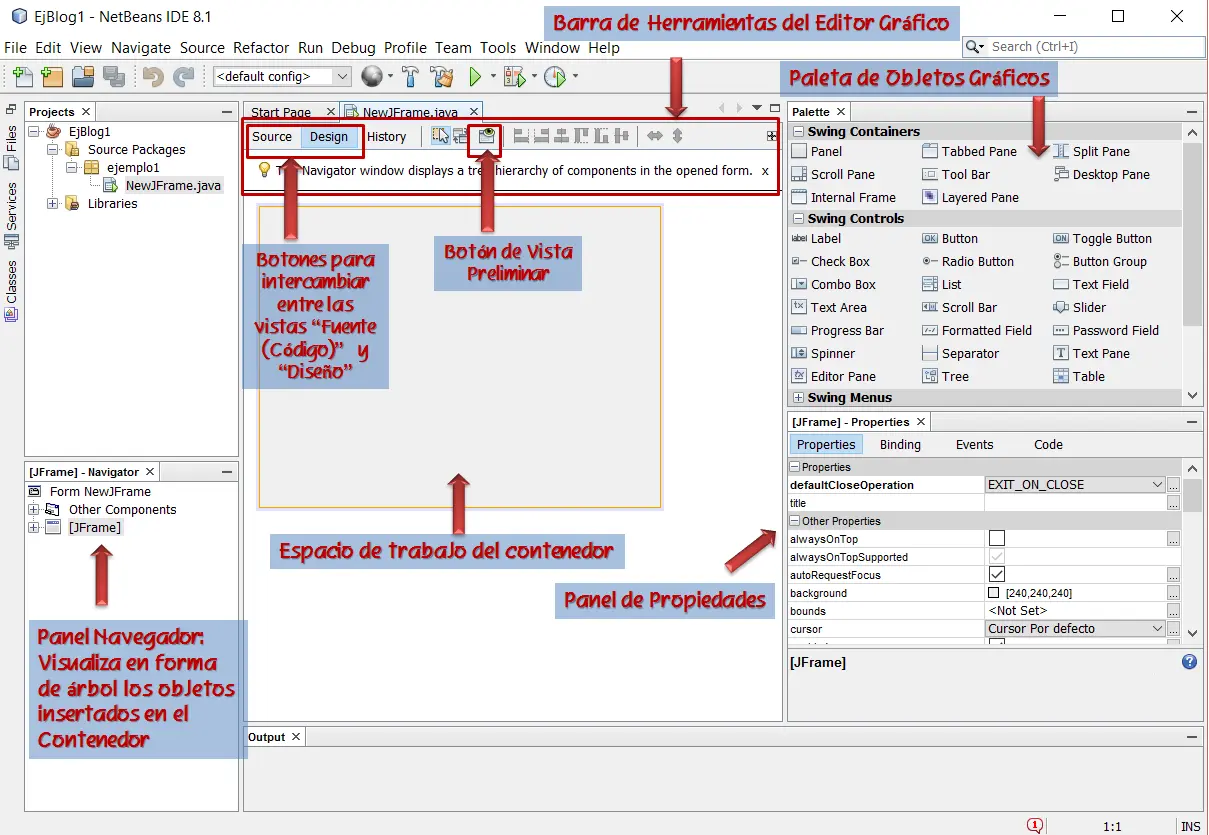Click Clean and Build Project icon
This screenshot has height=835, width=1209.
coord(441,76)
